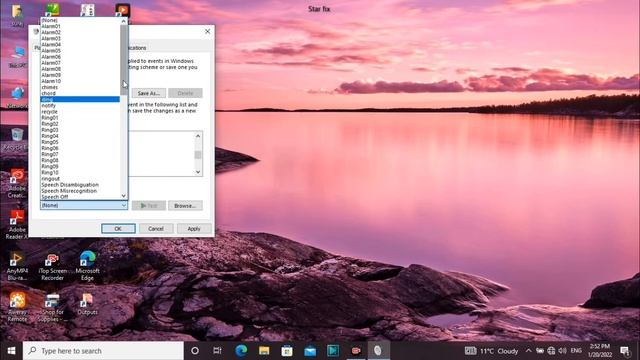Click OK in the Sound dialog

click(118, 229)
